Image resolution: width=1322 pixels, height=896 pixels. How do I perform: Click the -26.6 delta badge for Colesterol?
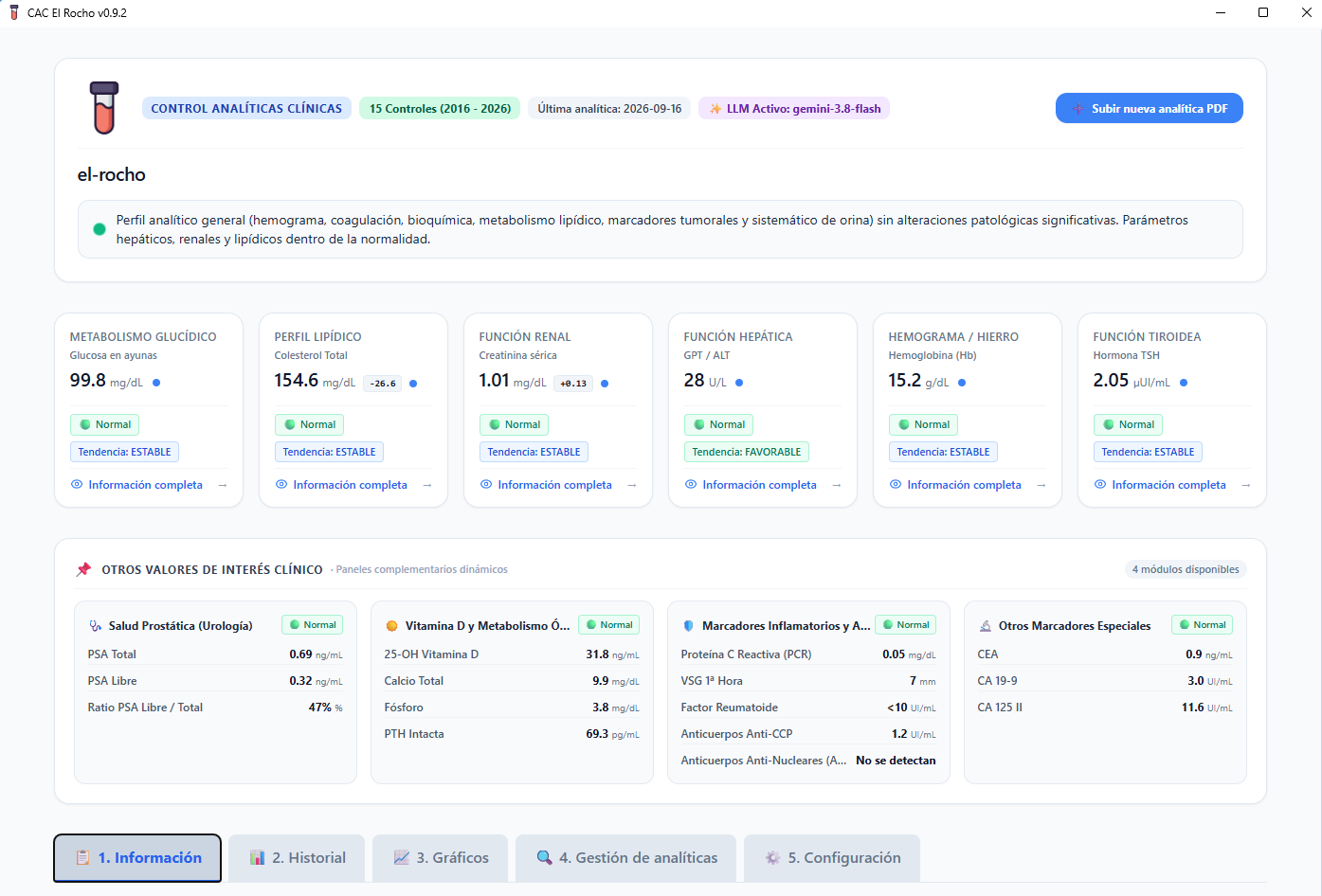(384, 384)
